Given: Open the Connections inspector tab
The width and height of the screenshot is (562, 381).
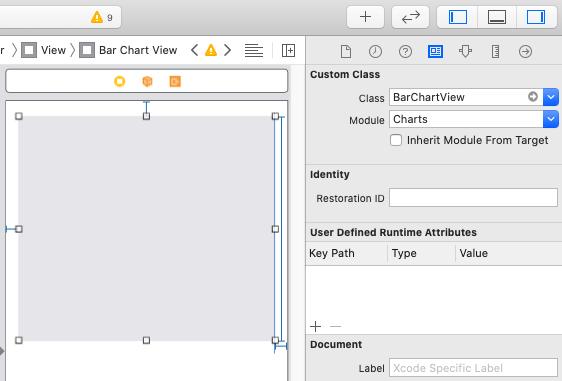Looking at the screenshot, I should coord(525,51).
